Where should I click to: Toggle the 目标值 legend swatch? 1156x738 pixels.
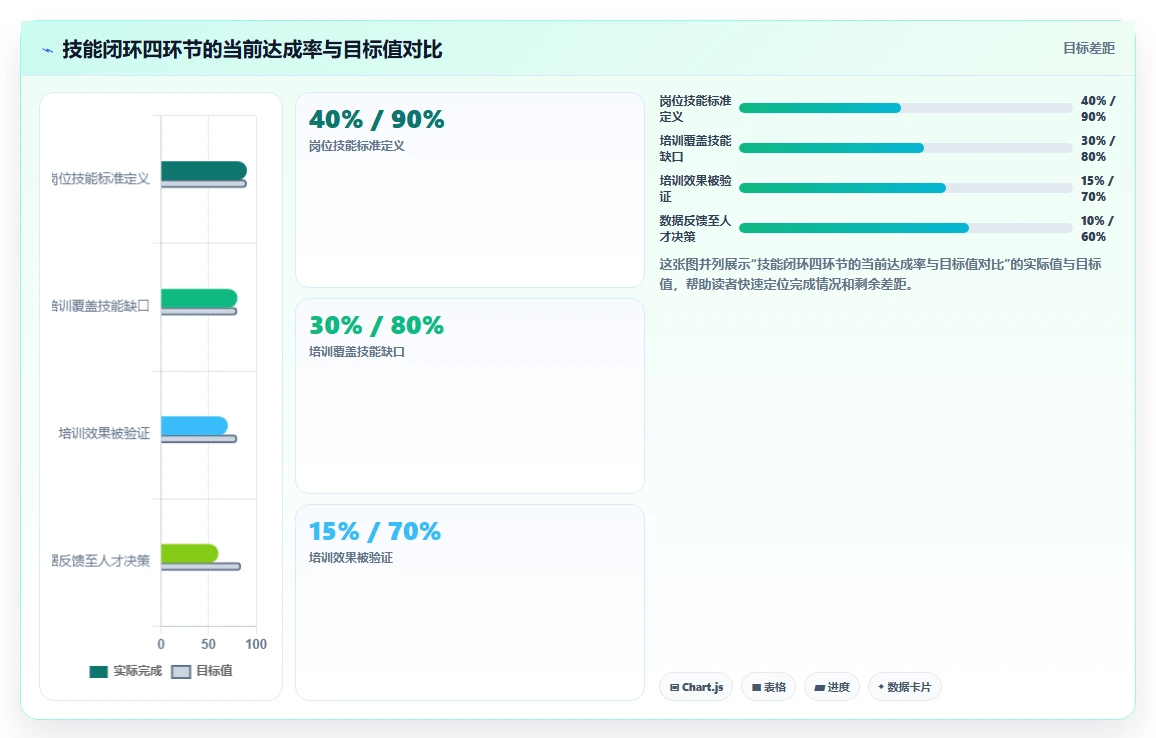(181, 672)
